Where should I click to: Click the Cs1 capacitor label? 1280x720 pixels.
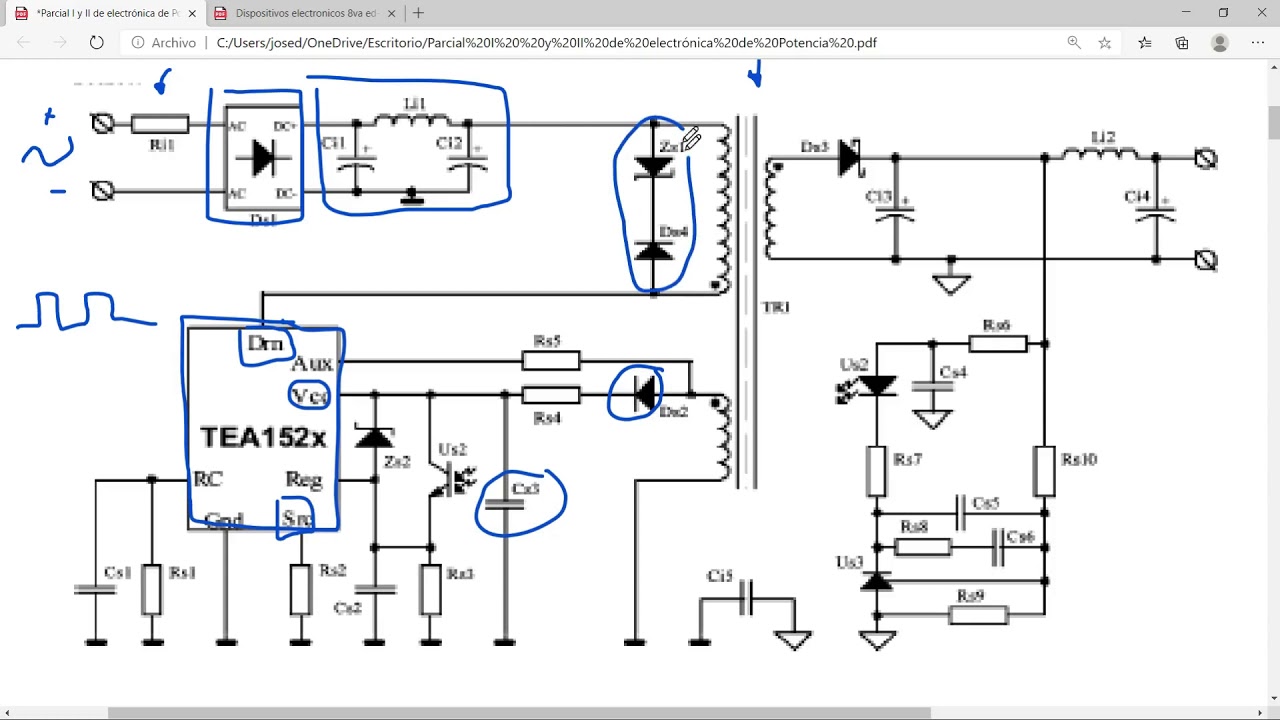[x=117, y=573]
